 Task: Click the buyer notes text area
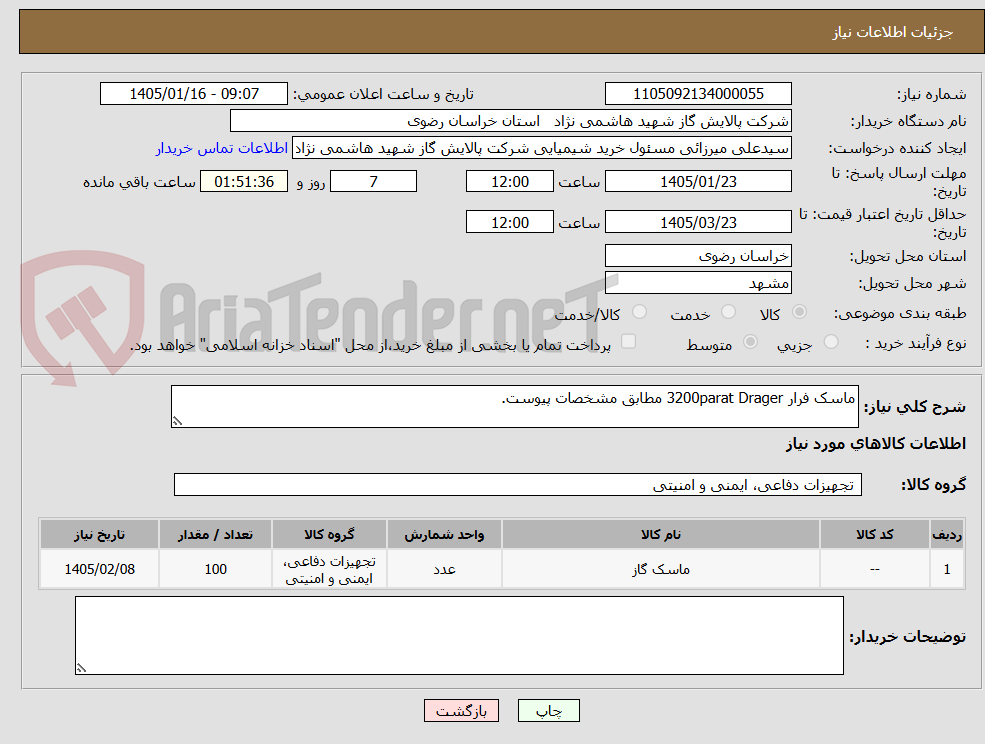459,635
